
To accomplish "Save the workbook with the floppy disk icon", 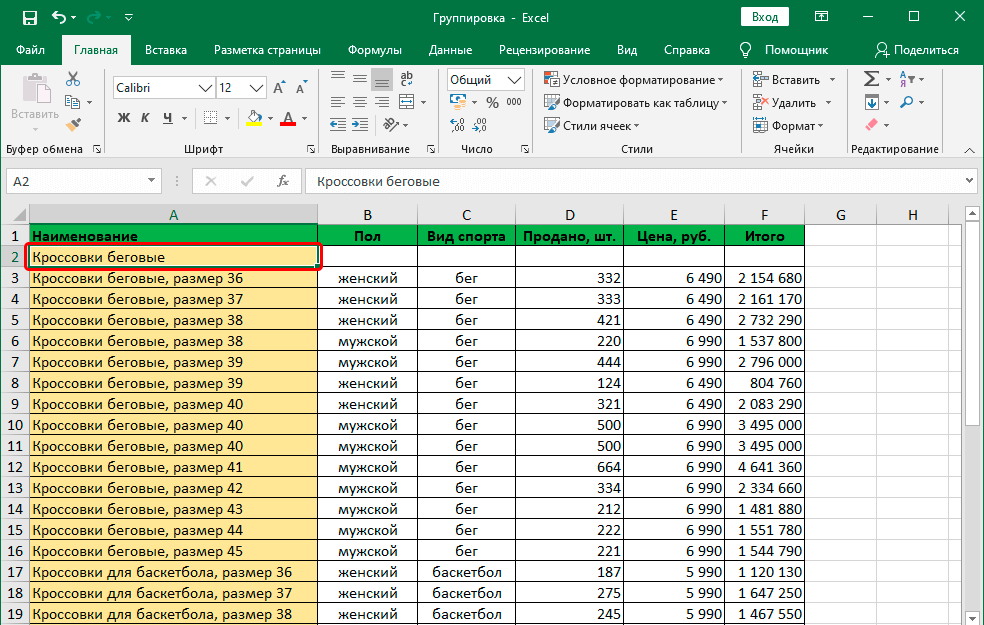I will coord(29,18).
